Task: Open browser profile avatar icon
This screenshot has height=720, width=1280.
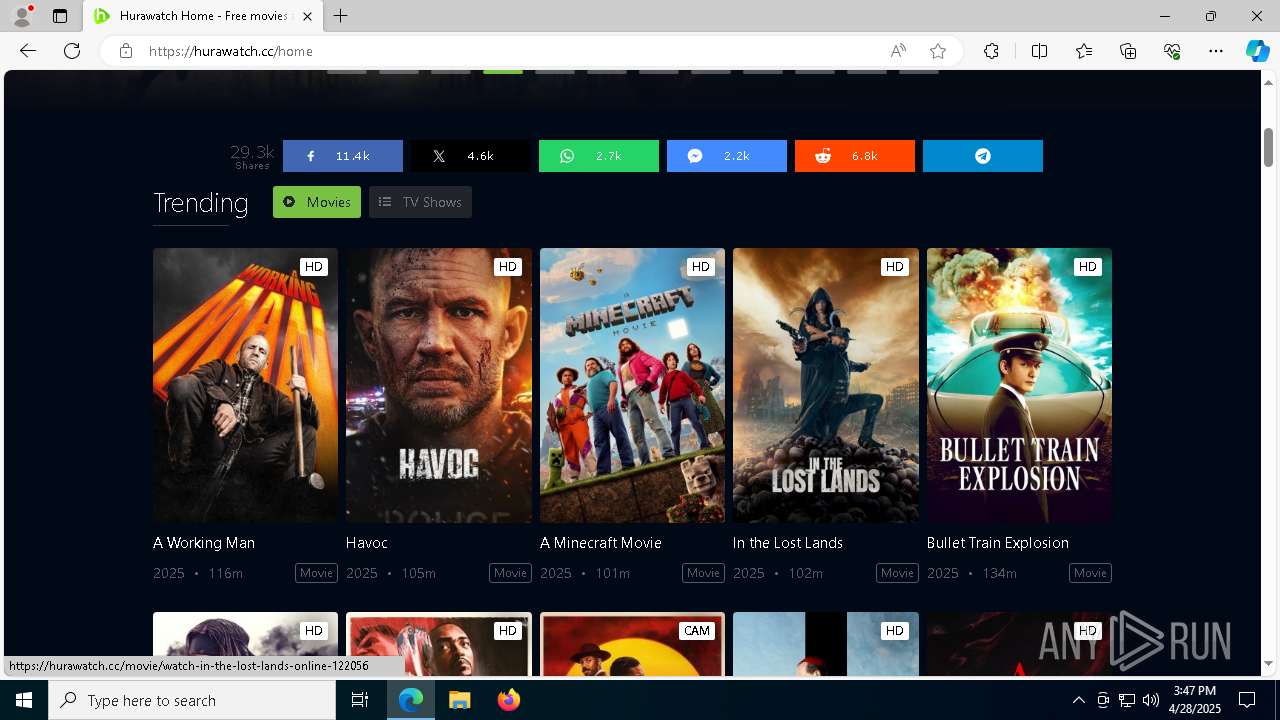Action: 22,16
